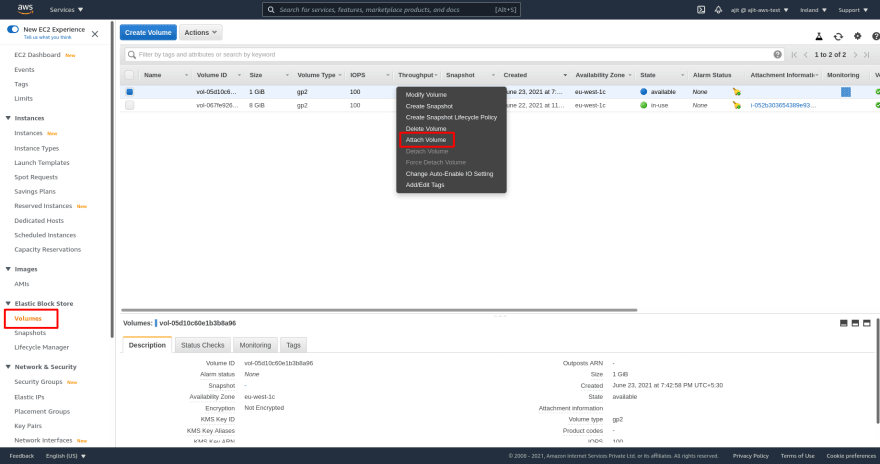
Task: Choose Change Auto-Enable IO Setting
Action: [451, 174]
